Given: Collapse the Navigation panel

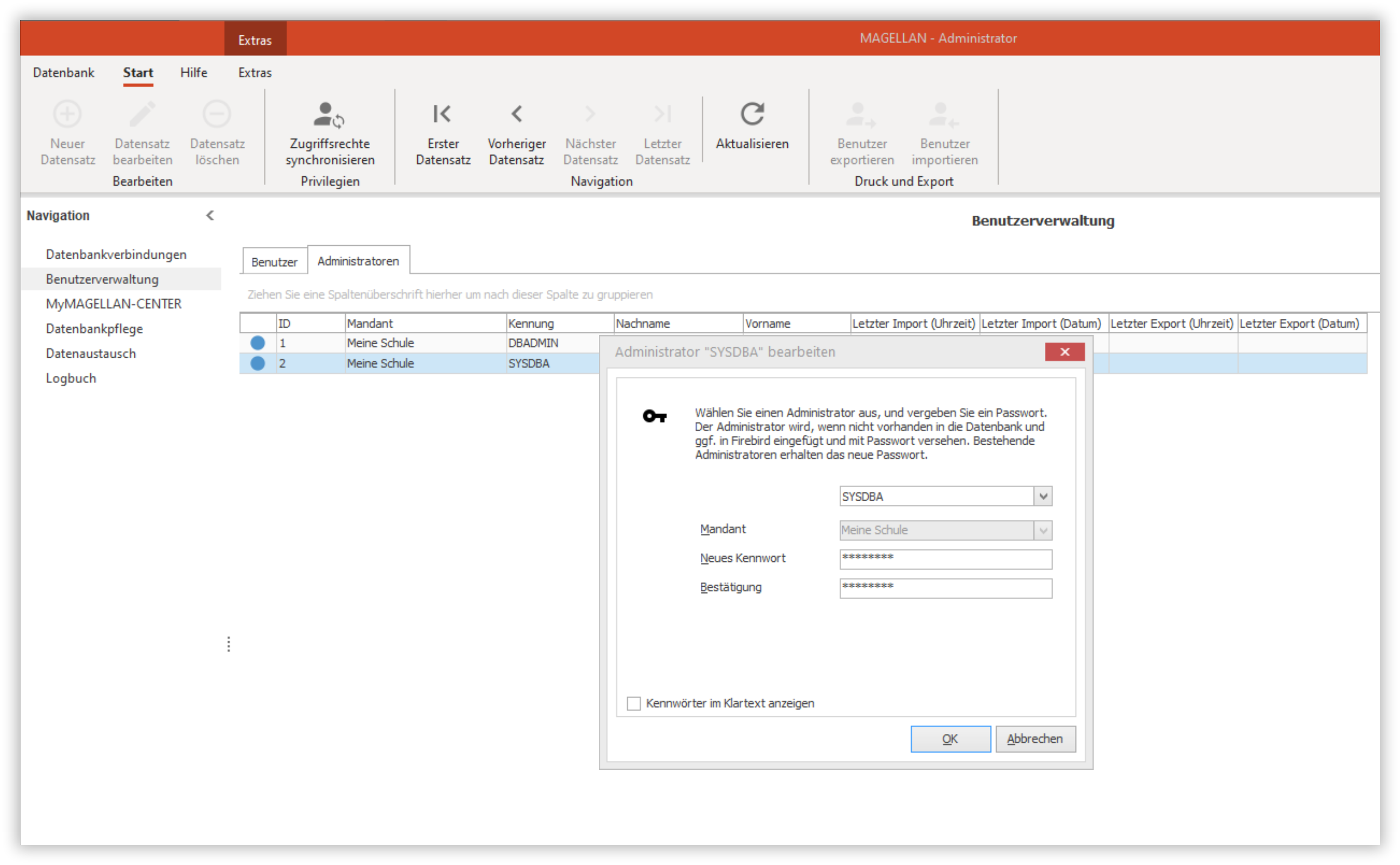Looking at the screenshot, I should pyautogui.click(x=210, y=215).
